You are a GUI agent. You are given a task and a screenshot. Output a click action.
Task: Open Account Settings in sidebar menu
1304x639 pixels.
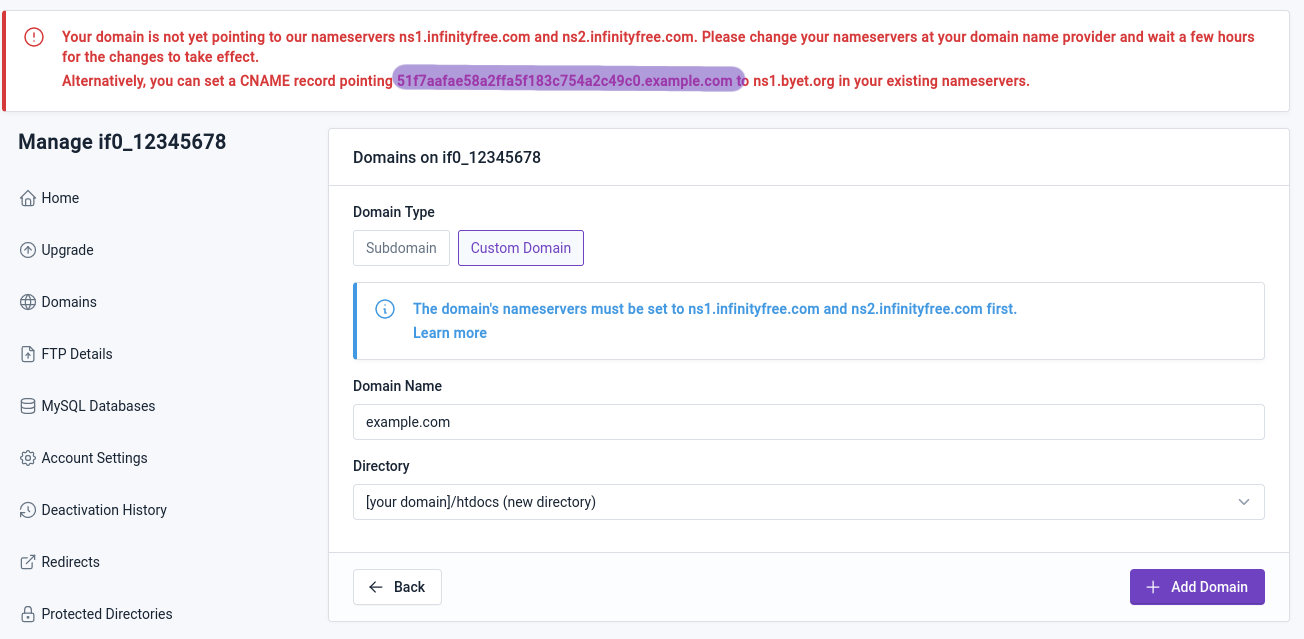(x=94, y=458)
